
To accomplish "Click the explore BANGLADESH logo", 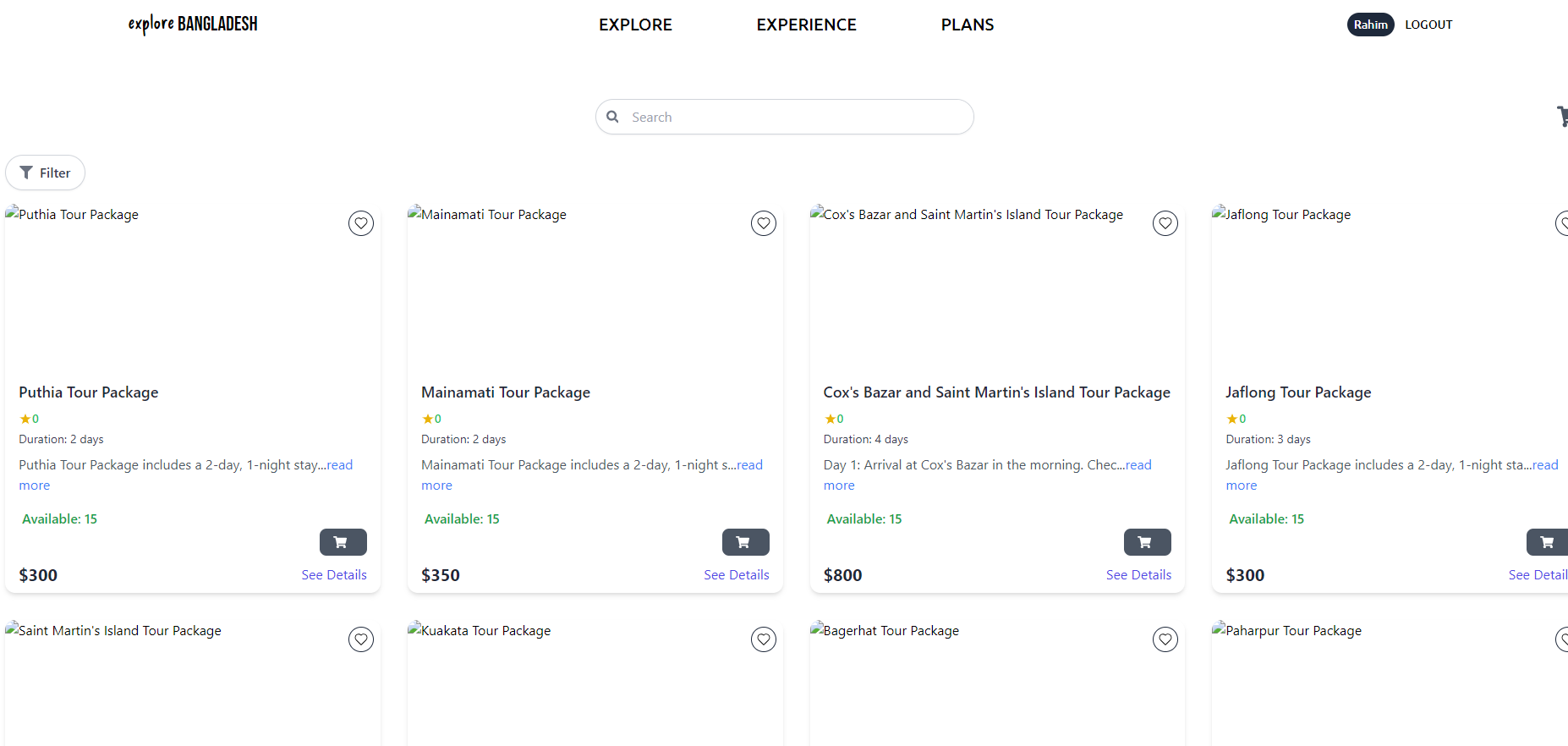I will coord(192,24).
